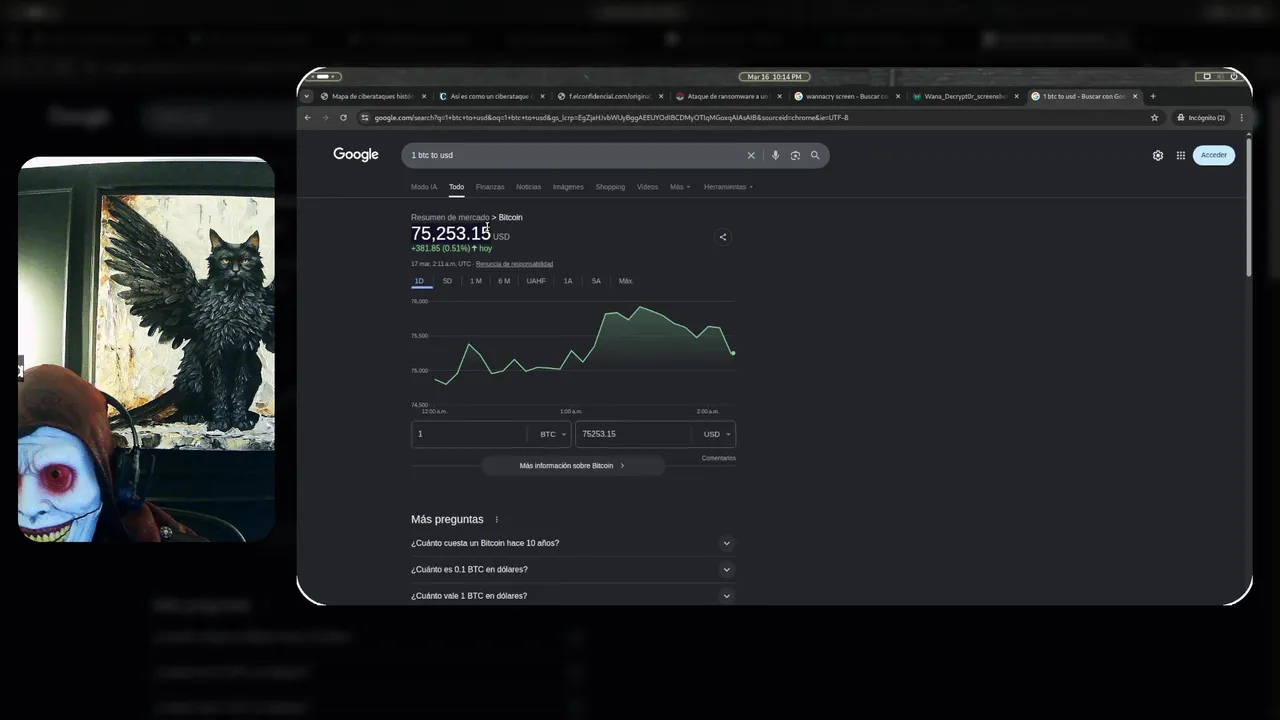This screenshot has height=720, width=1280.
Task: Open Google Lens image search icon
Action: 795,155
